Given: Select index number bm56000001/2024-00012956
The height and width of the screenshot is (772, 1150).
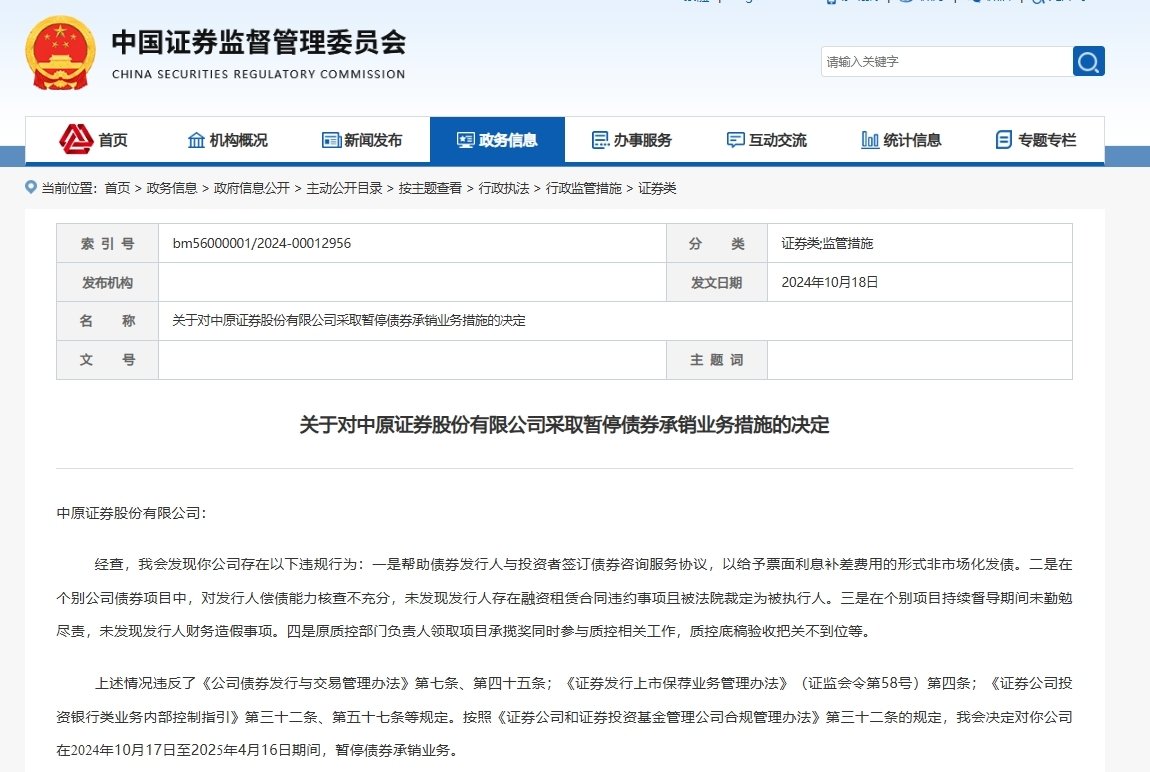Looking at the screenshot, I should point(262,243).
